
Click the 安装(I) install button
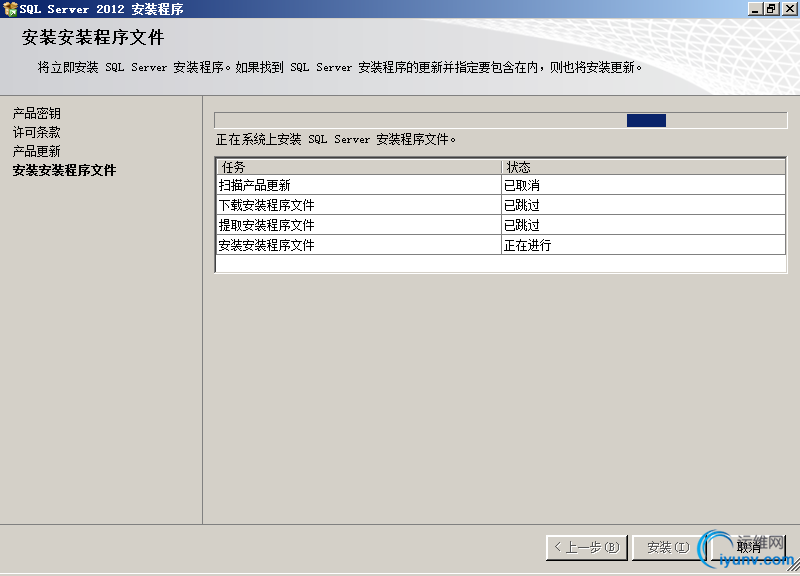[668, 547]
